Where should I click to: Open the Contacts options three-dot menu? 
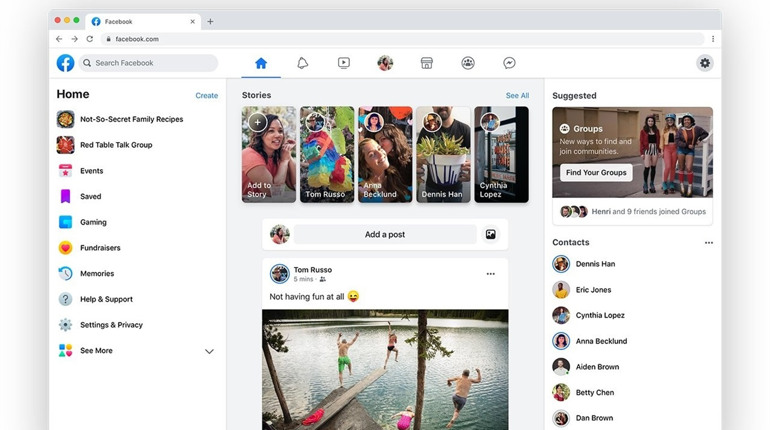click(x=708, y=243)
